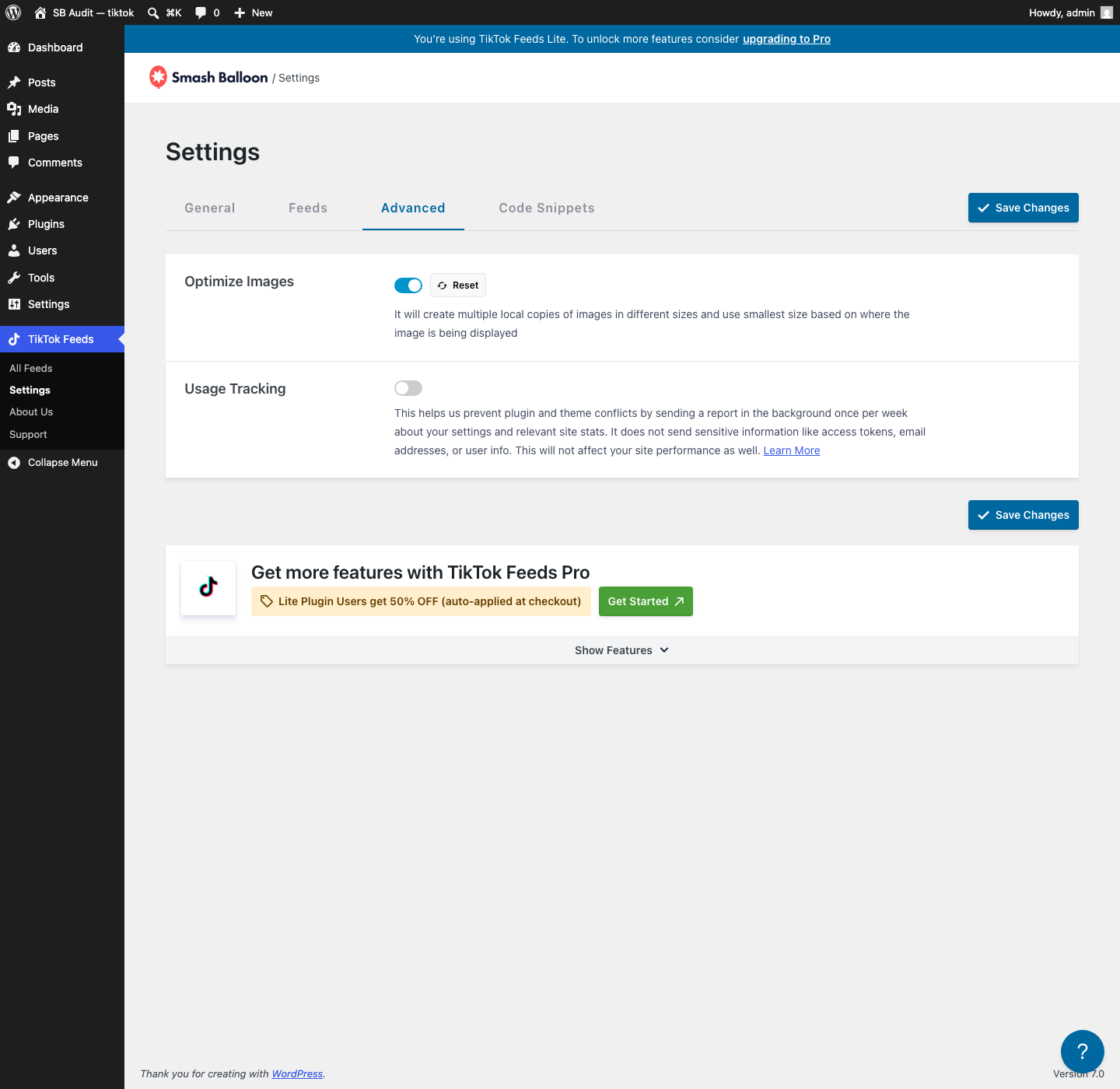This screenshot has width=1120, height=1089.
Task: Click the Get more features heading
Action: pyautogui.click(x=421, y=573)
